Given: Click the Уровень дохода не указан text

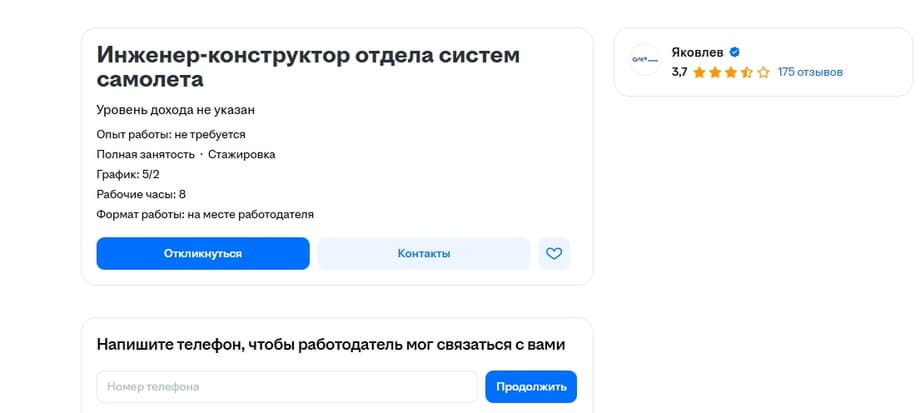Looking at the screenshot, I should click(x=183, y=110).
